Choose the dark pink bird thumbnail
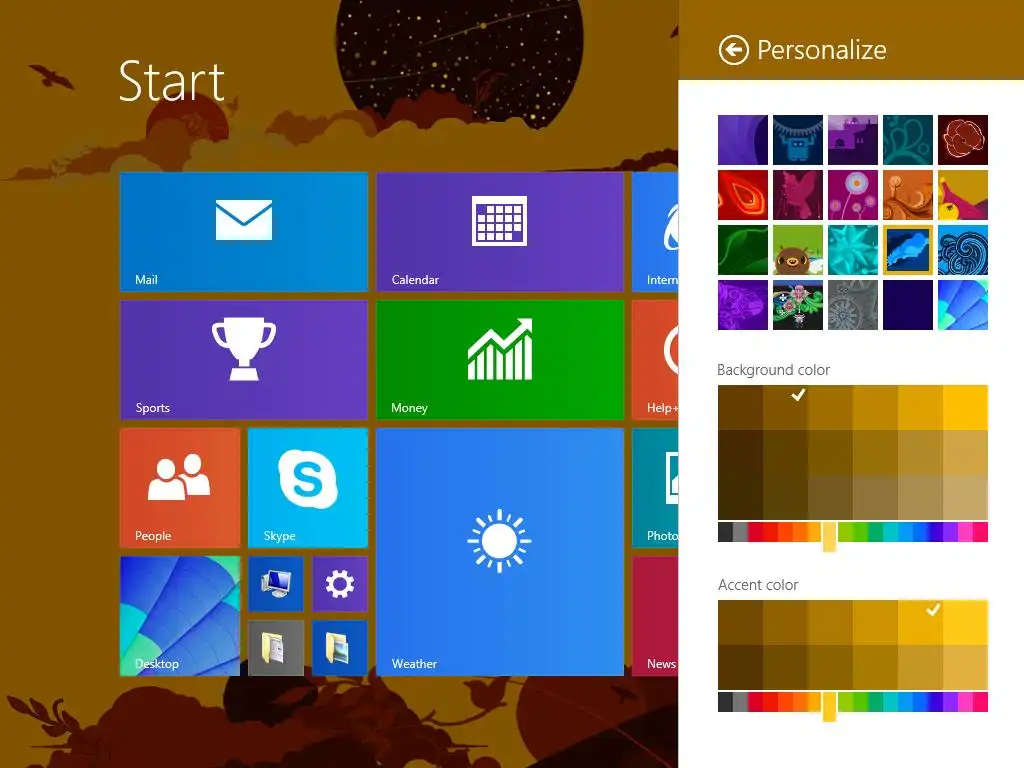 797,195
